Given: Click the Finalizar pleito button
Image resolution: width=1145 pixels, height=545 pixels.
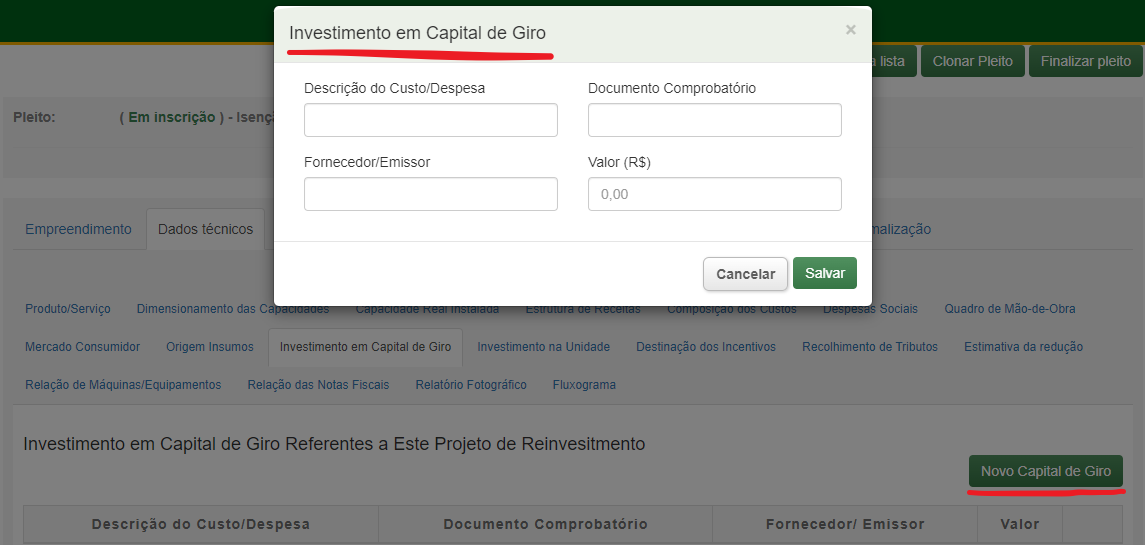Looking at the screenshot, I should (x=1085, y=61).
